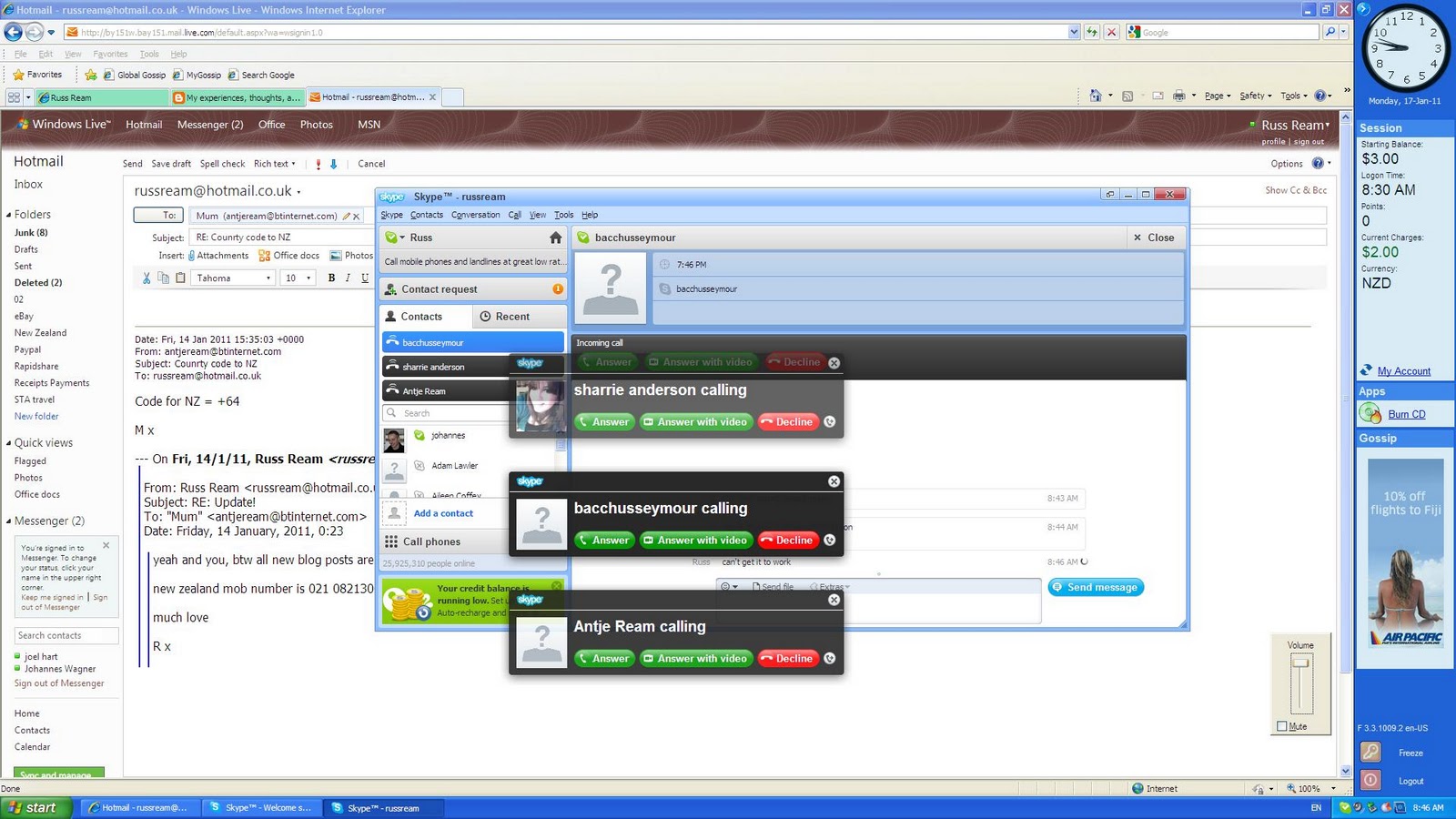Viewport: 1456px width, 819px height.
Task: Dismiss the Antje Ream calling notification
Action: tap(834, 600)
